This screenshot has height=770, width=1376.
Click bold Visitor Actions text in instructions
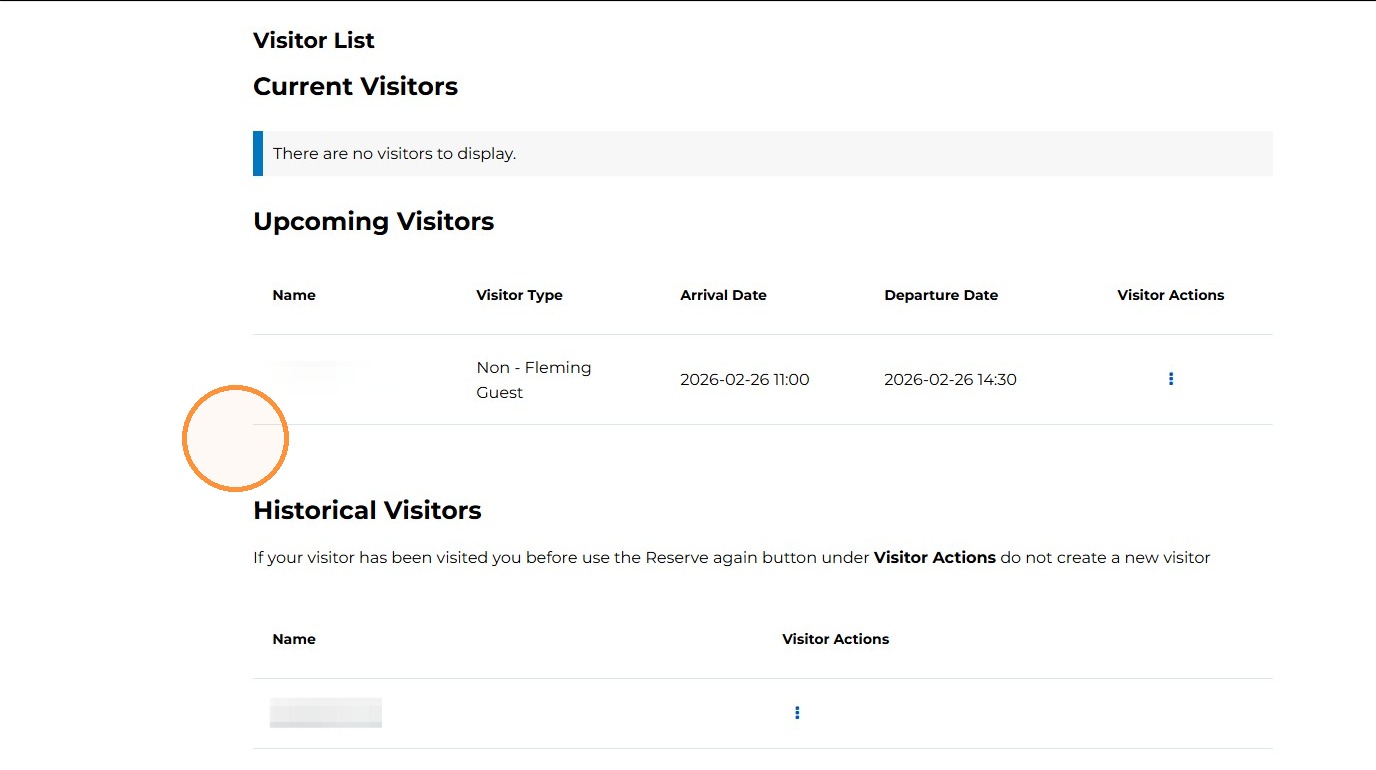935,558
